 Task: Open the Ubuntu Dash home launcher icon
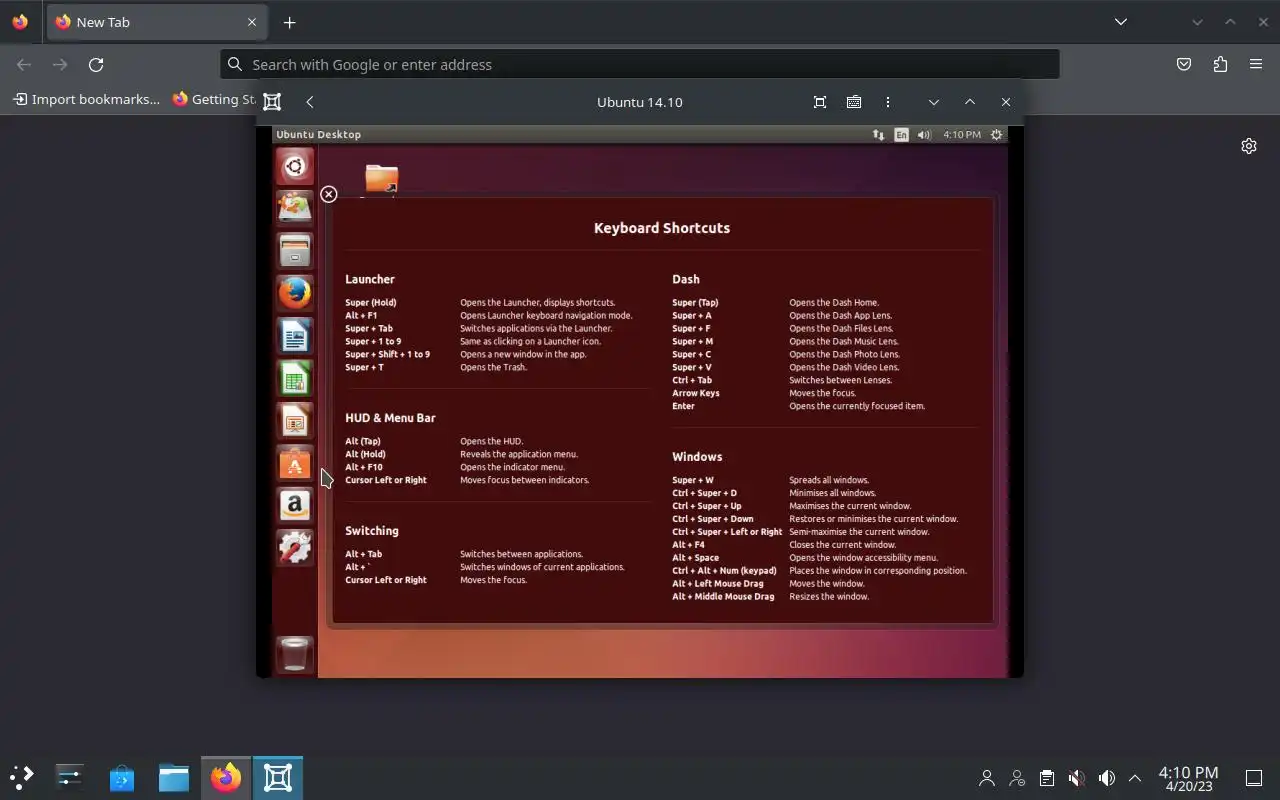[x=294, y=165]
